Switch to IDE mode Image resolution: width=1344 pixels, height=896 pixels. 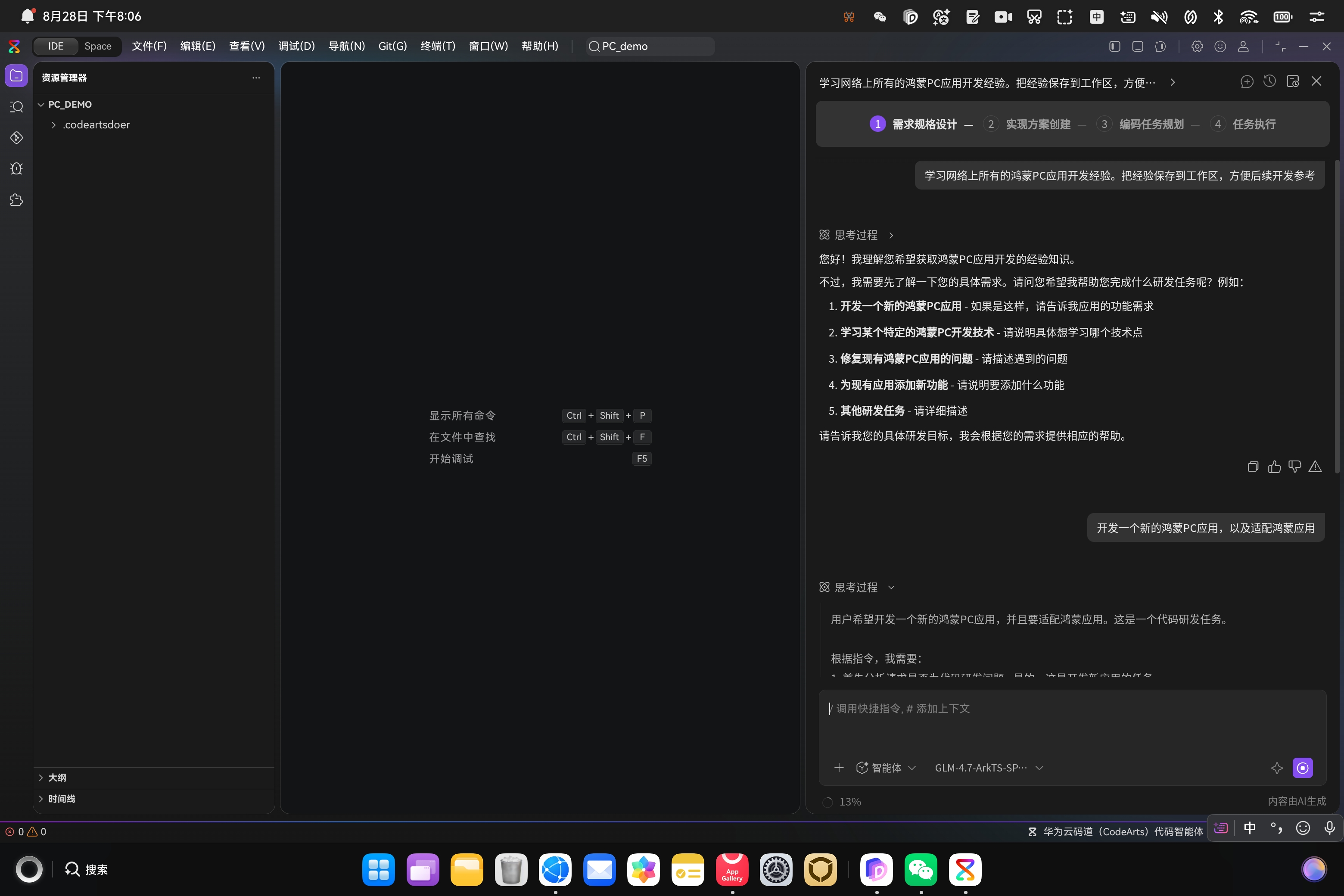pos(56,46)
